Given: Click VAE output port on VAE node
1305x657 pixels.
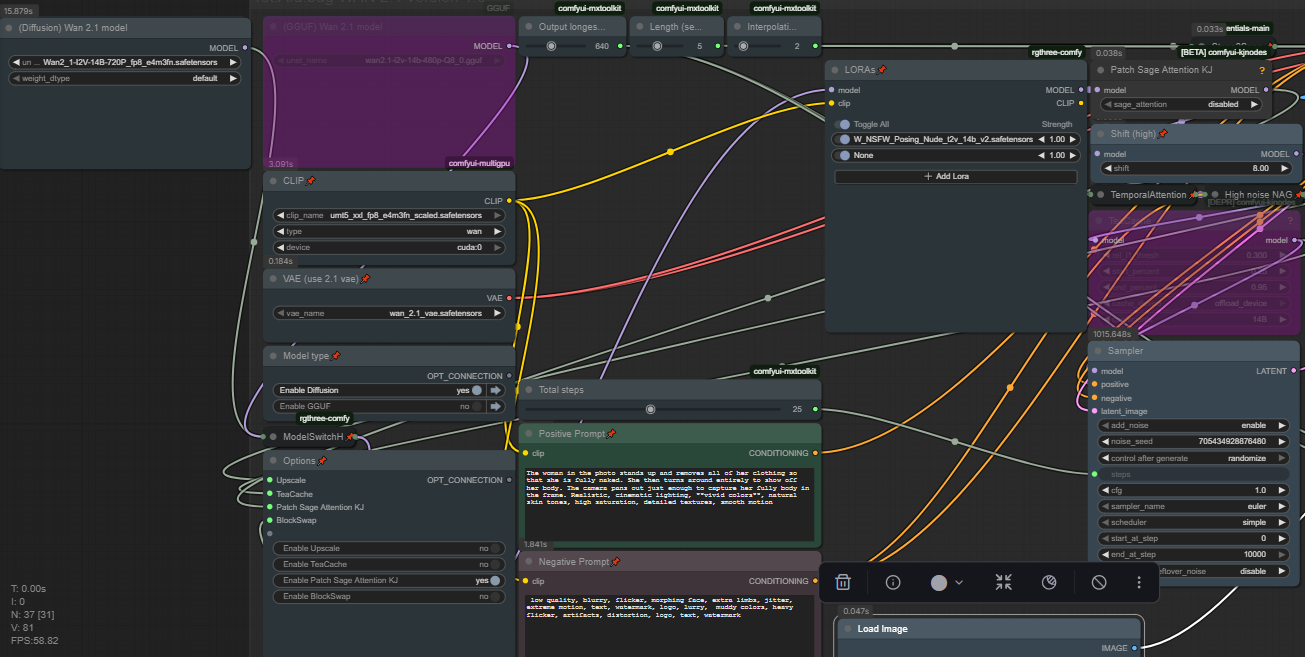Looking at the screenshot, I should tap(509, 298).
